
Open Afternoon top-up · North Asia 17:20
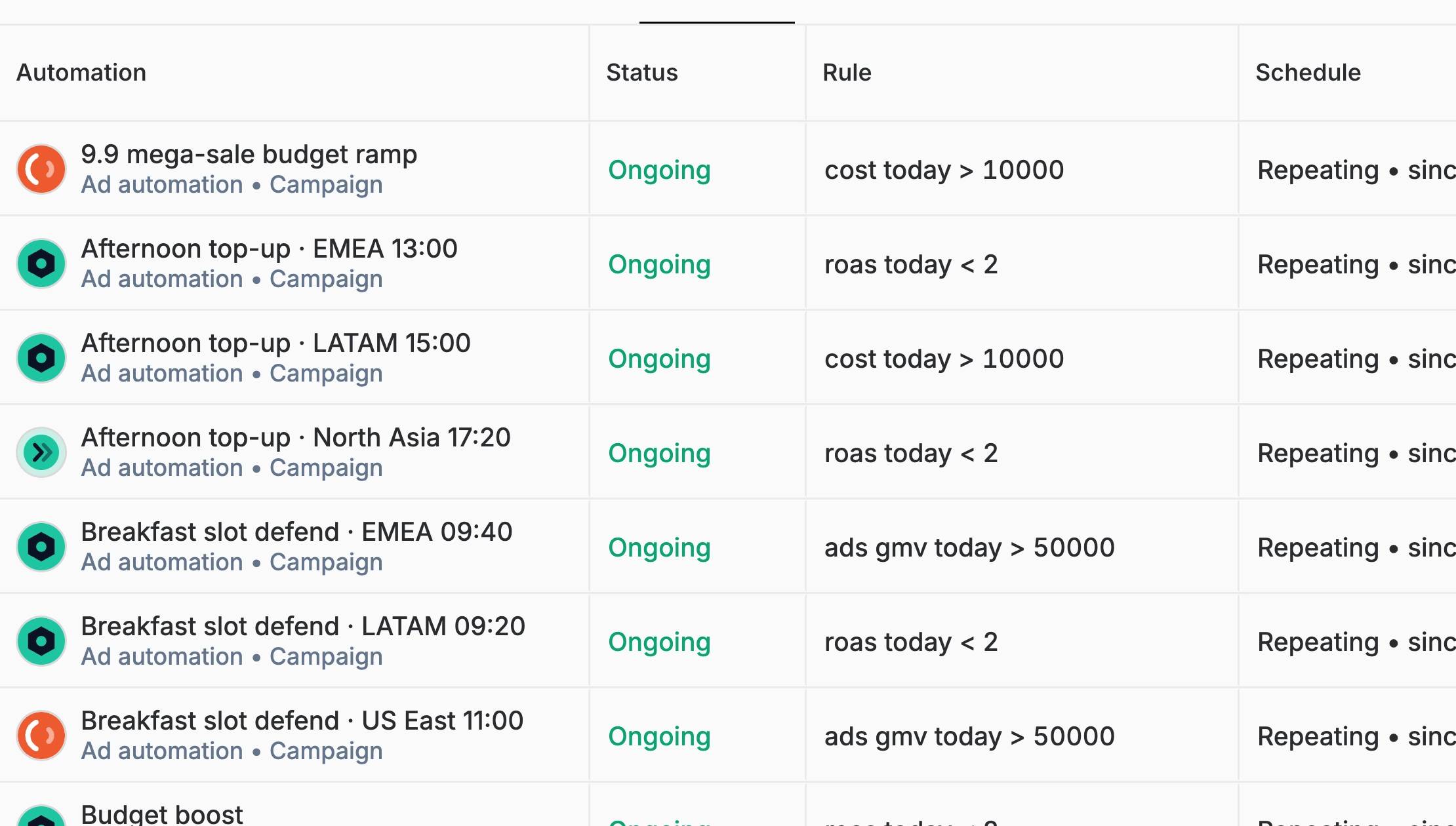(296, 438)
